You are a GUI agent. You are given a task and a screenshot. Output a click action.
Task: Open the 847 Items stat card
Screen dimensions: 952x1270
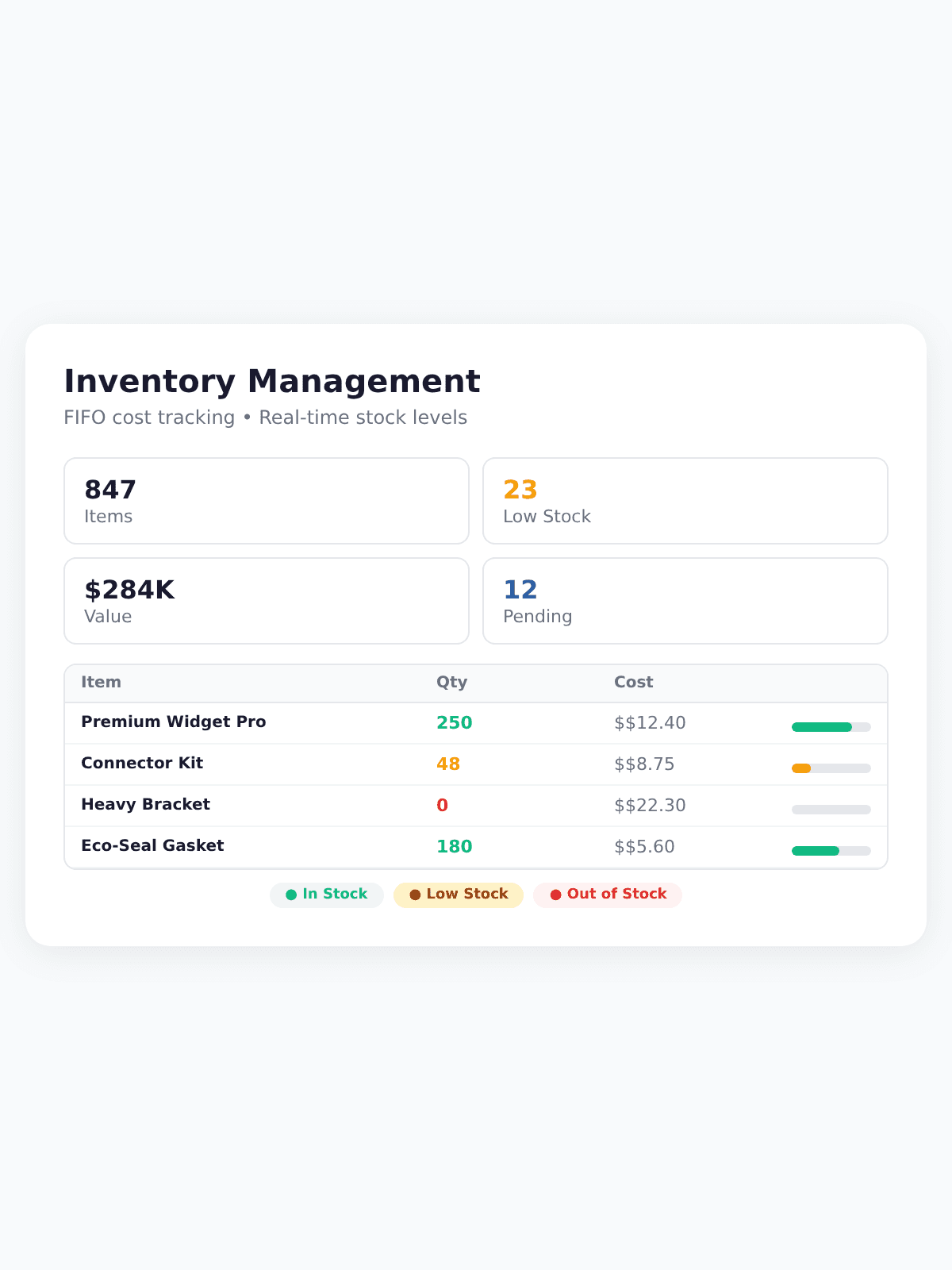[267, 501]
